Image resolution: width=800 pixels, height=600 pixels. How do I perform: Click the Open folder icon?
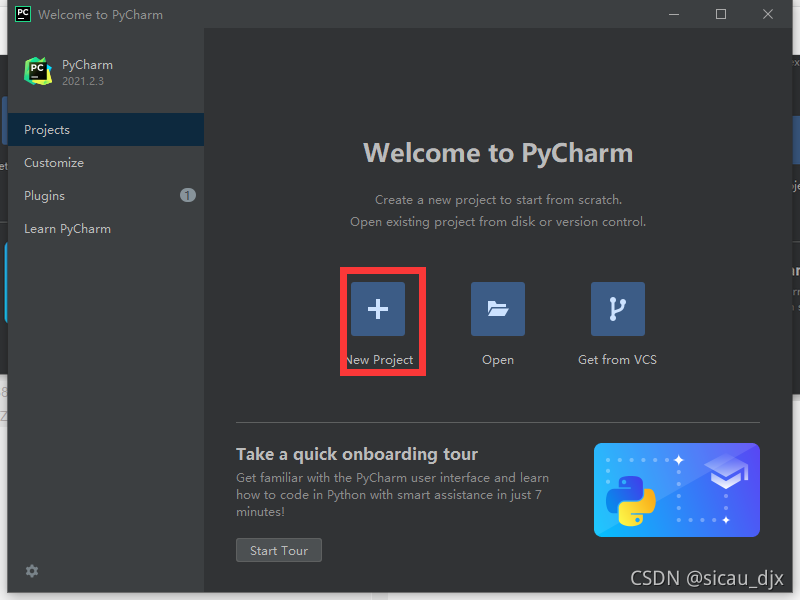pos(497,309)
